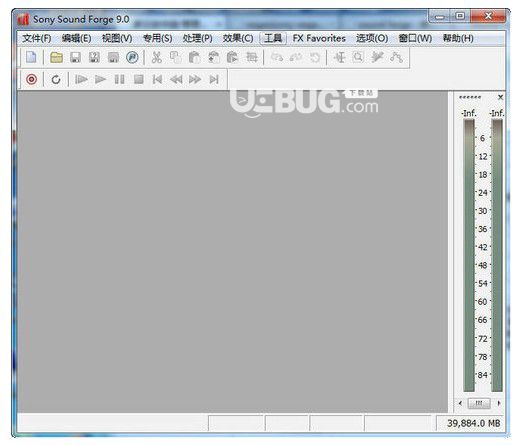Click the Pause playback button

pos(119,79)
